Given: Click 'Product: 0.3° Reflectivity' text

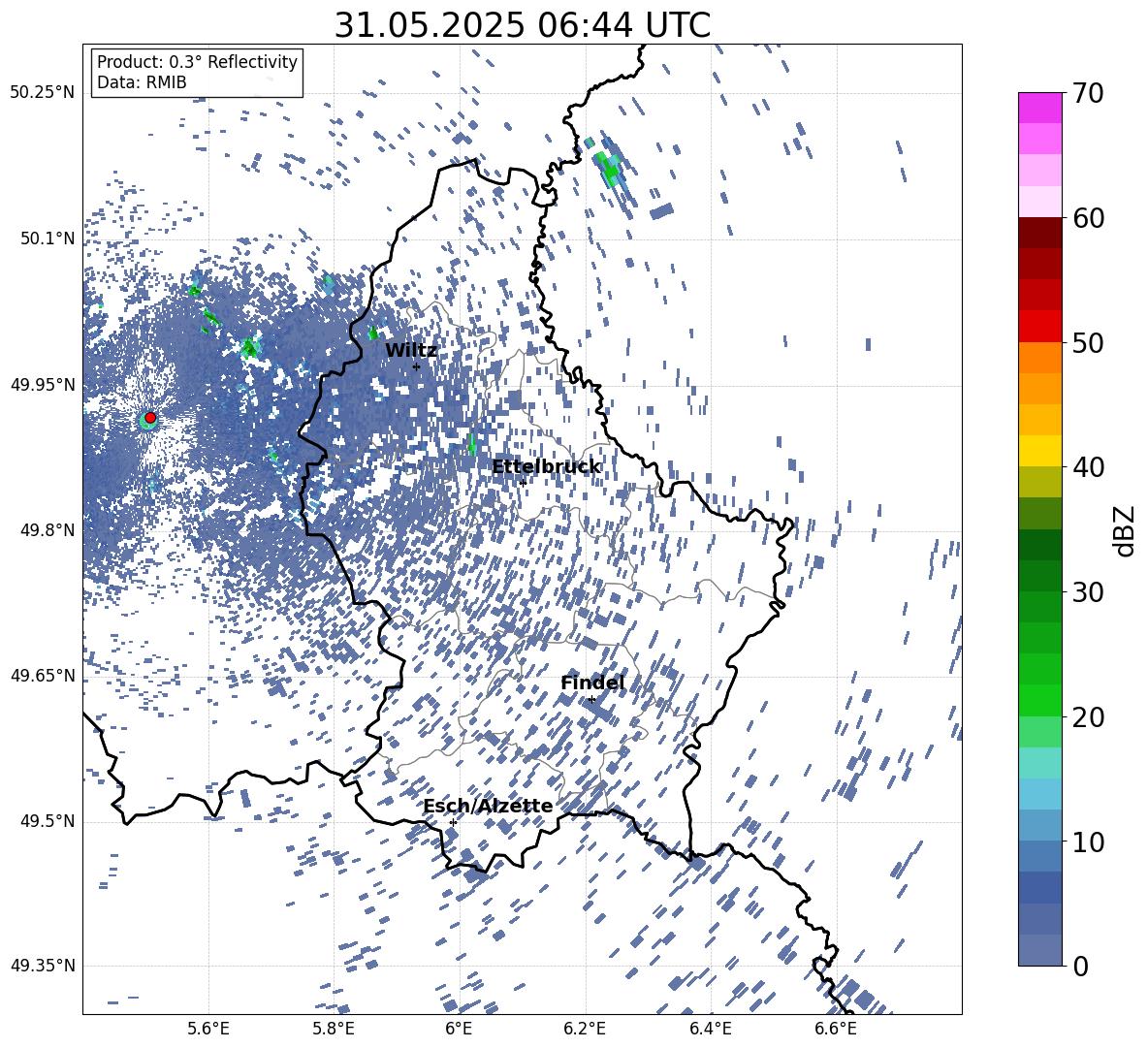Looking at the screenshot, I should [197, 61].
